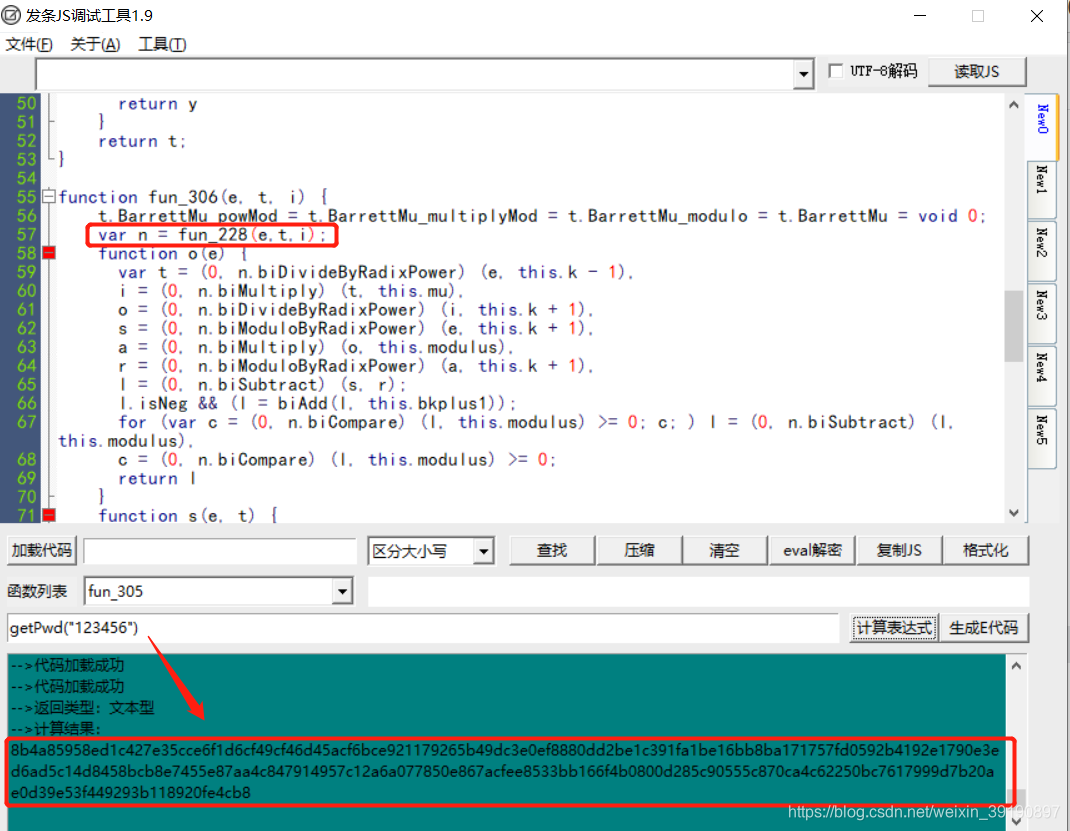Click the 'function fun_306(e, t, i) {' line
This screenshot has width=1070, height=831.
193,197
